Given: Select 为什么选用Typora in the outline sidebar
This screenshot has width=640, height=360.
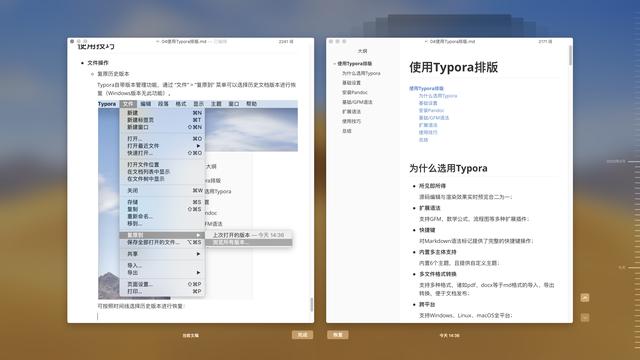Looking at the screenshot, I should click(x=361, y=73).
